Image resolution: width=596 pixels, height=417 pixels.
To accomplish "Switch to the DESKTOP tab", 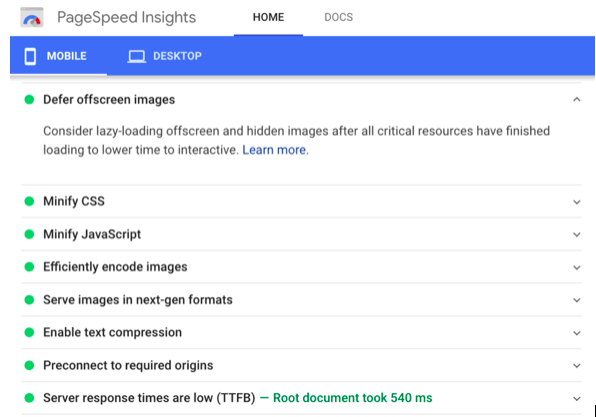I will [165, 56].
